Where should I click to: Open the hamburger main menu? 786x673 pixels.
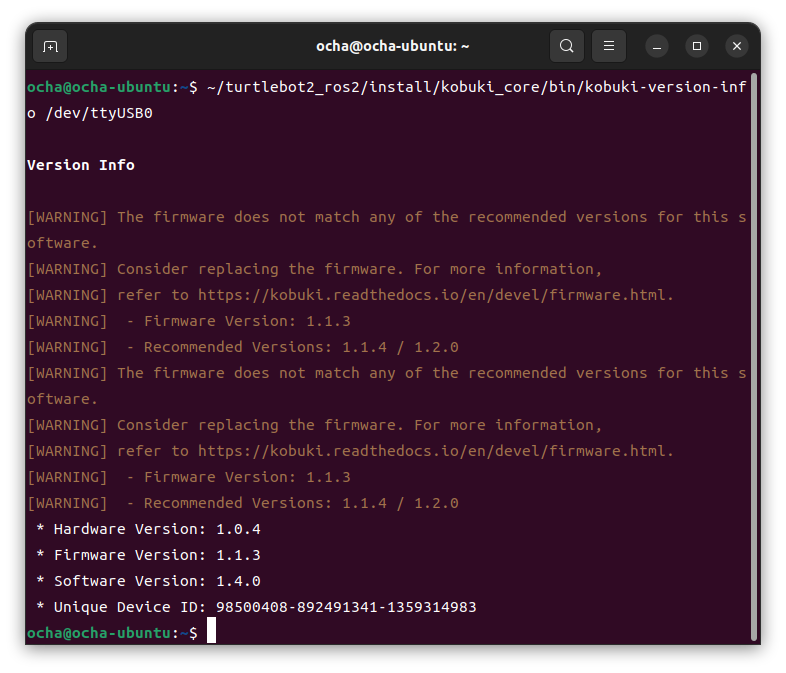[x=609, y=46]
